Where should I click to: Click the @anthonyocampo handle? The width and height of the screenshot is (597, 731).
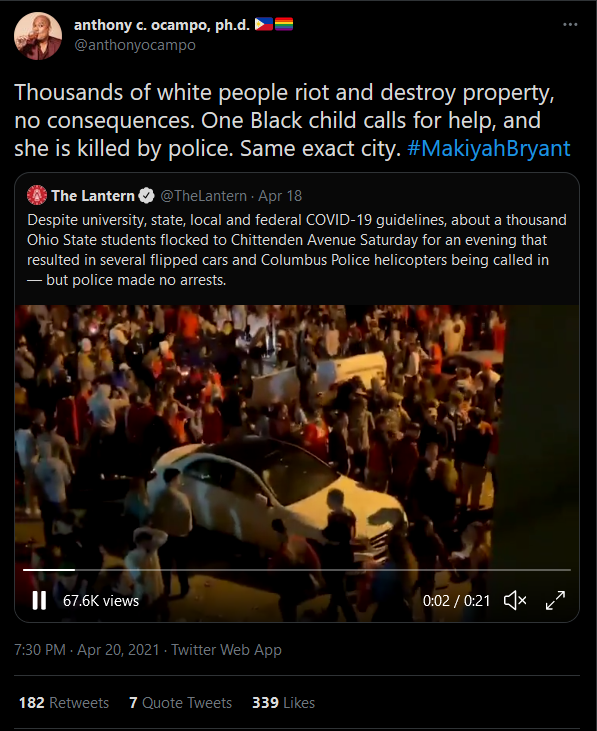click(135, 45)
